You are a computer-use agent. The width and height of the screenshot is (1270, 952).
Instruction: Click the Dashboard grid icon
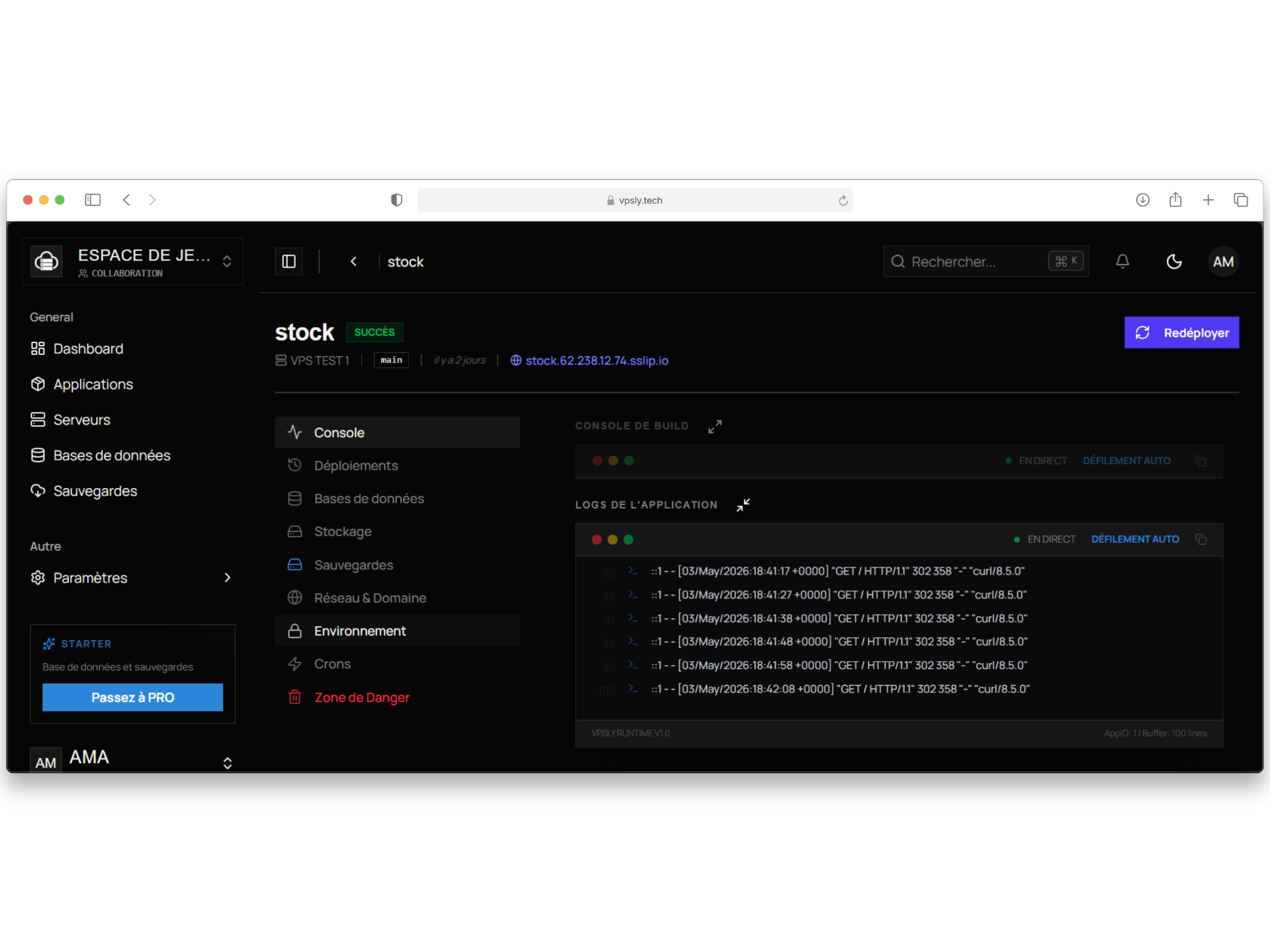coord(38,348)
